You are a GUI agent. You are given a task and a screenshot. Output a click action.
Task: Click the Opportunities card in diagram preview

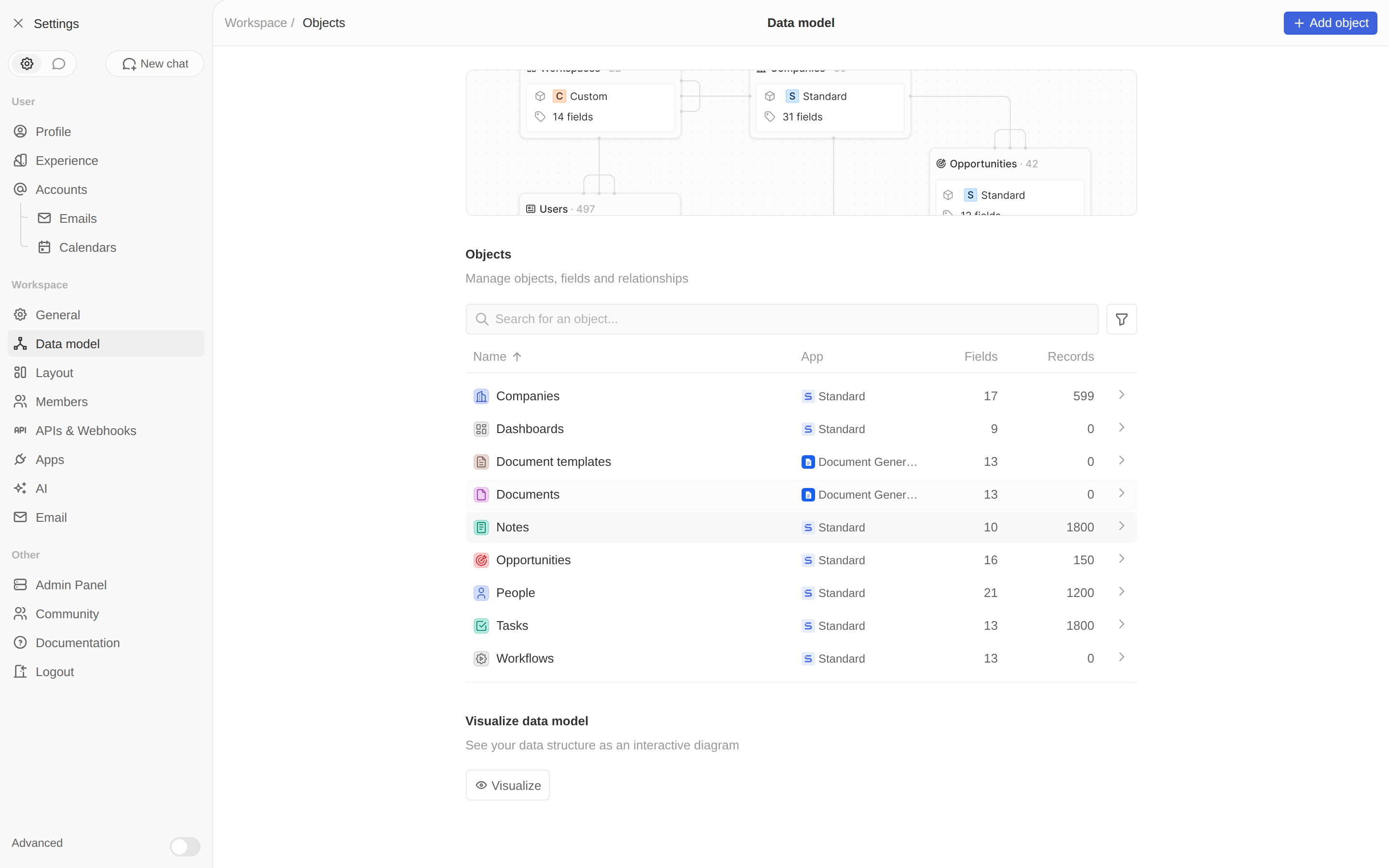click(1009, 182)
